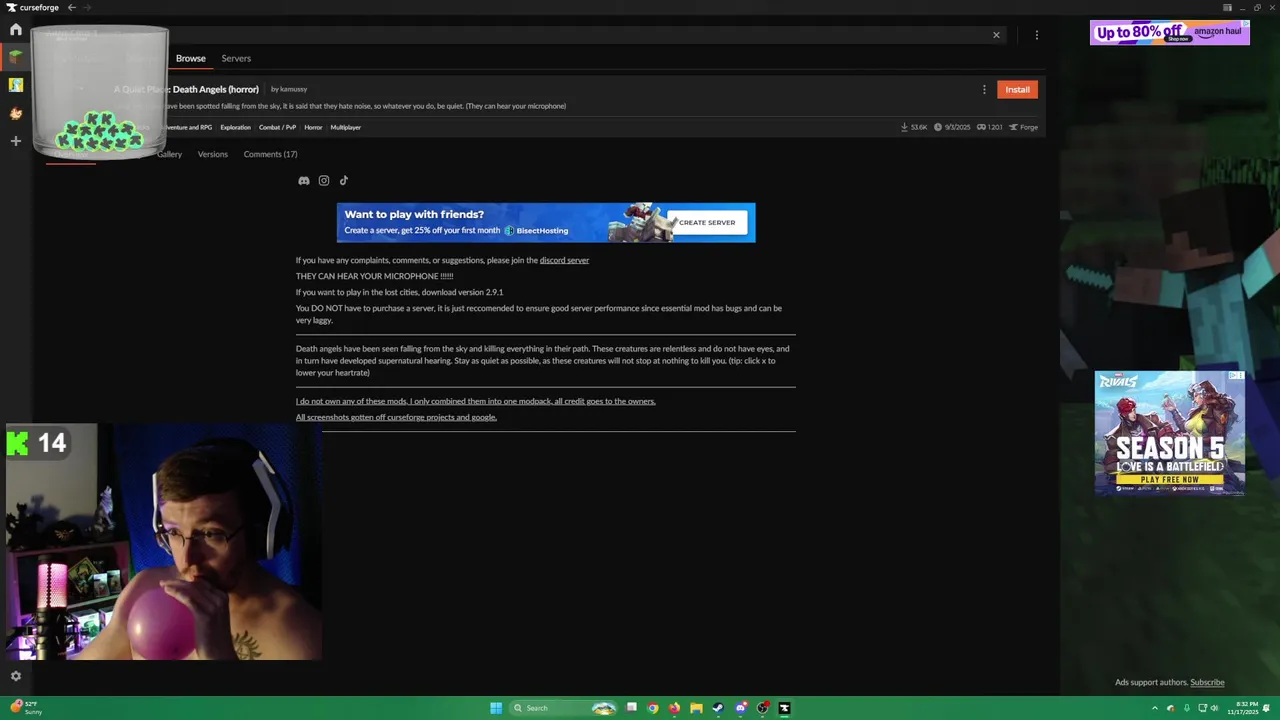Open author profile kamussy

coord(293,89)
